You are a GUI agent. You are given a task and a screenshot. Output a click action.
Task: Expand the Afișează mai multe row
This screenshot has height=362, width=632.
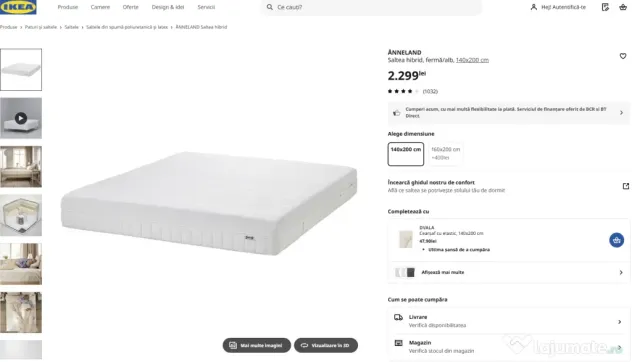click(509, 273)
